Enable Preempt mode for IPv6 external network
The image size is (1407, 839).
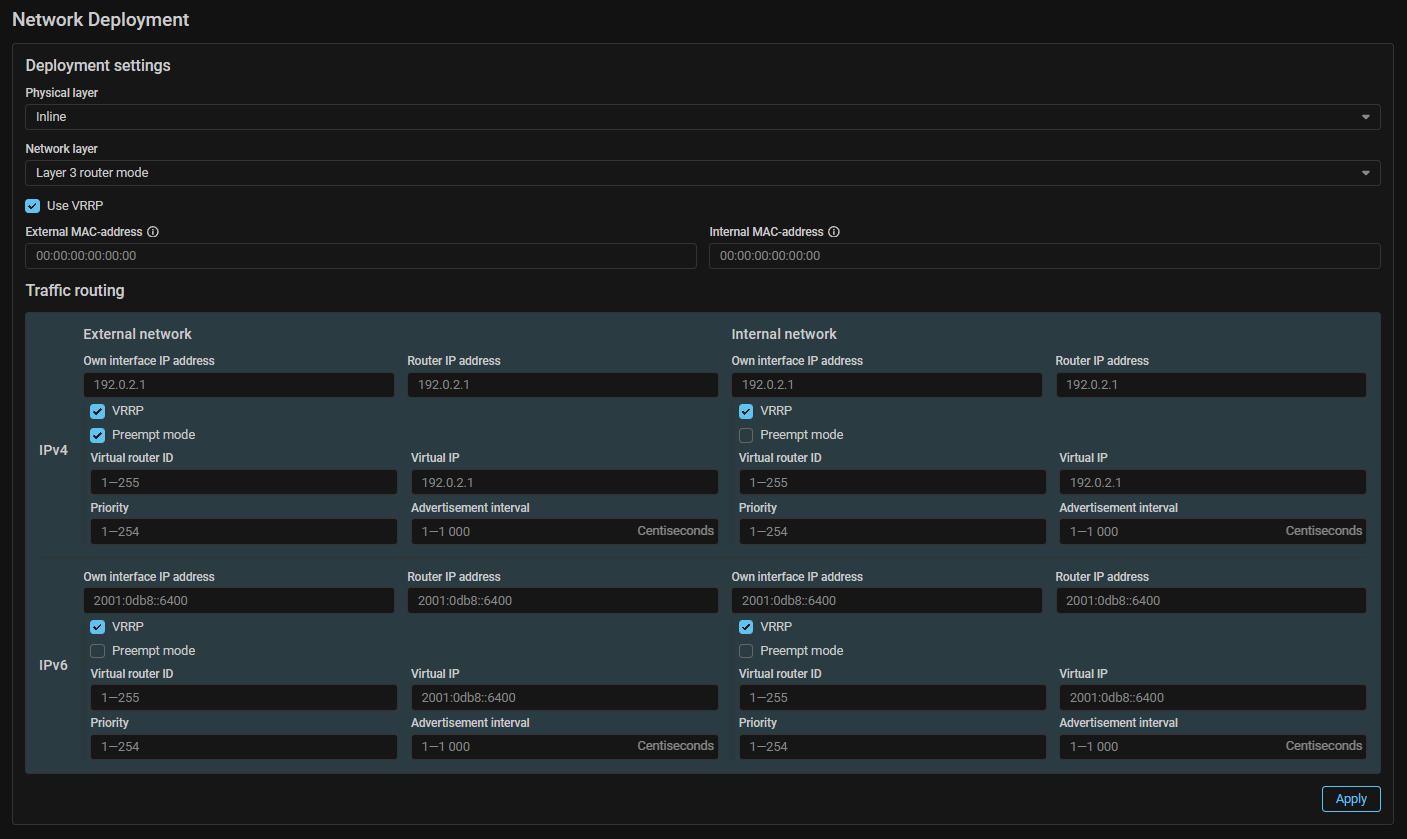(x=98, y=651)
